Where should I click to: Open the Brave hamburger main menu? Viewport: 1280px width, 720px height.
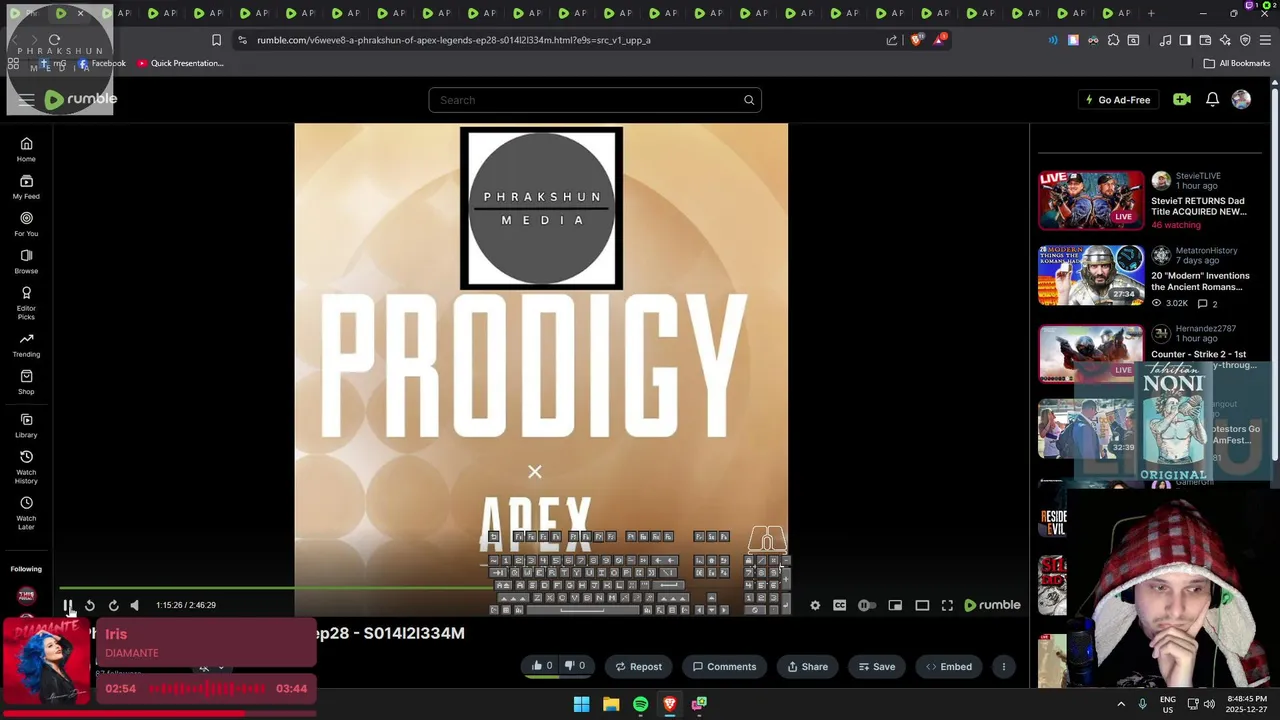point(1265,40)
